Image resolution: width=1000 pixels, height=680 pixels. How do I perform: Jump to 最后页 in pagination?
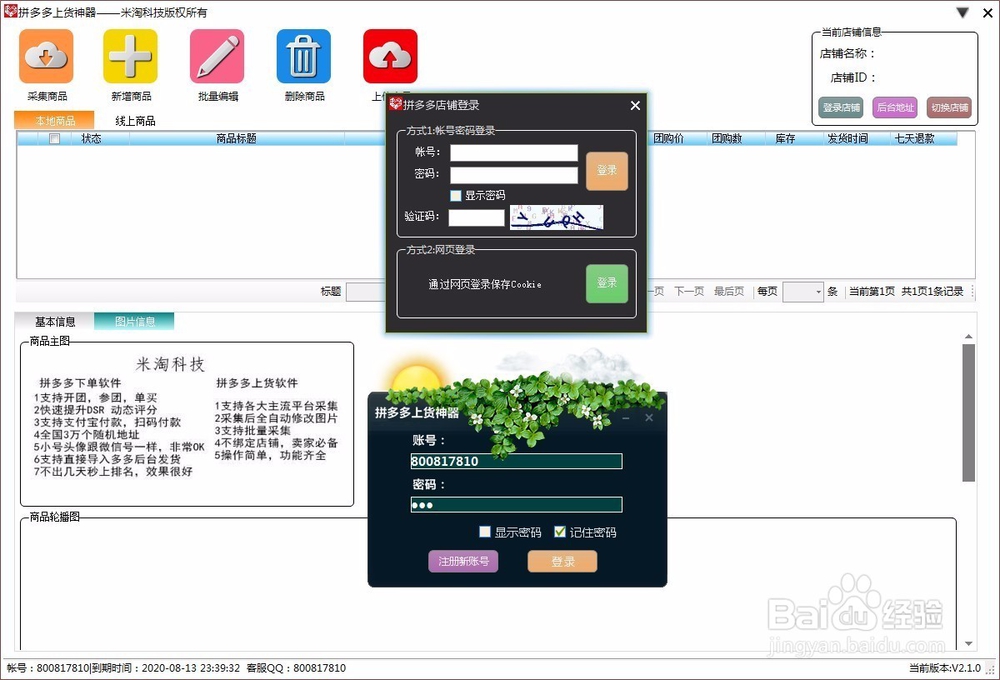point(729,292)
